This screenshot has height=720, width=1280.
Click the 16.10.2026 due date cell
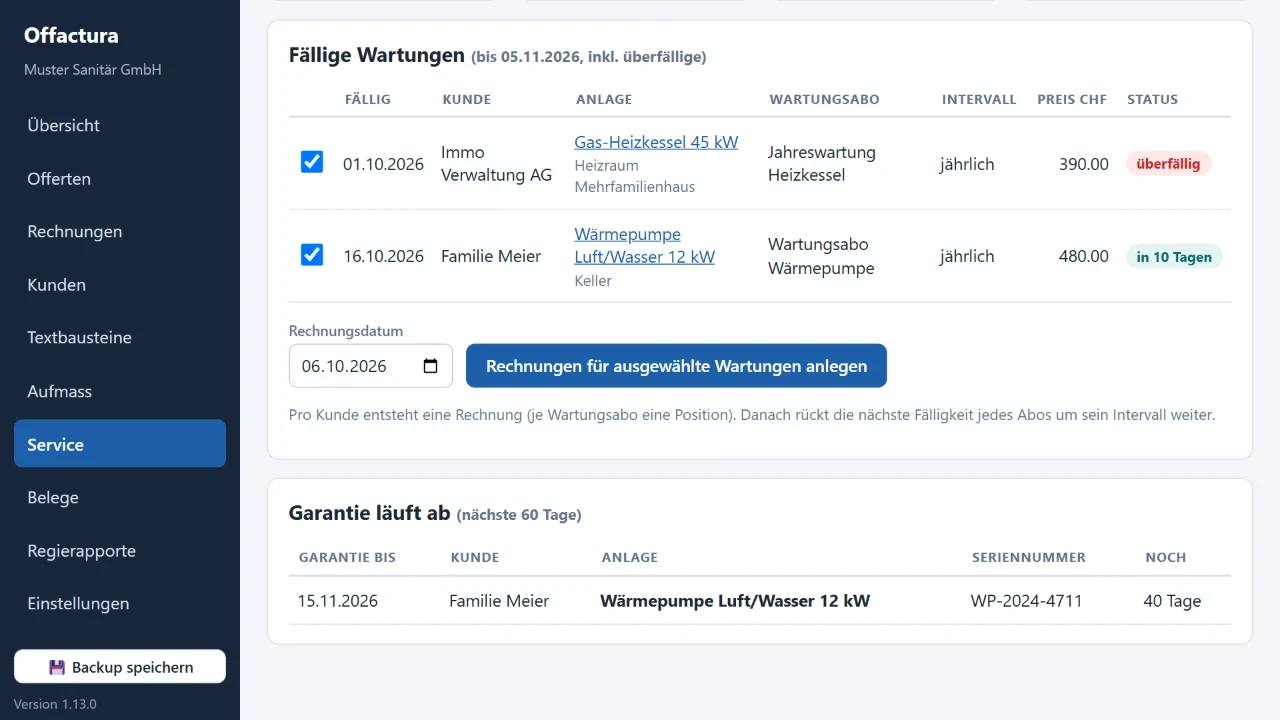[x=384, y=256]
